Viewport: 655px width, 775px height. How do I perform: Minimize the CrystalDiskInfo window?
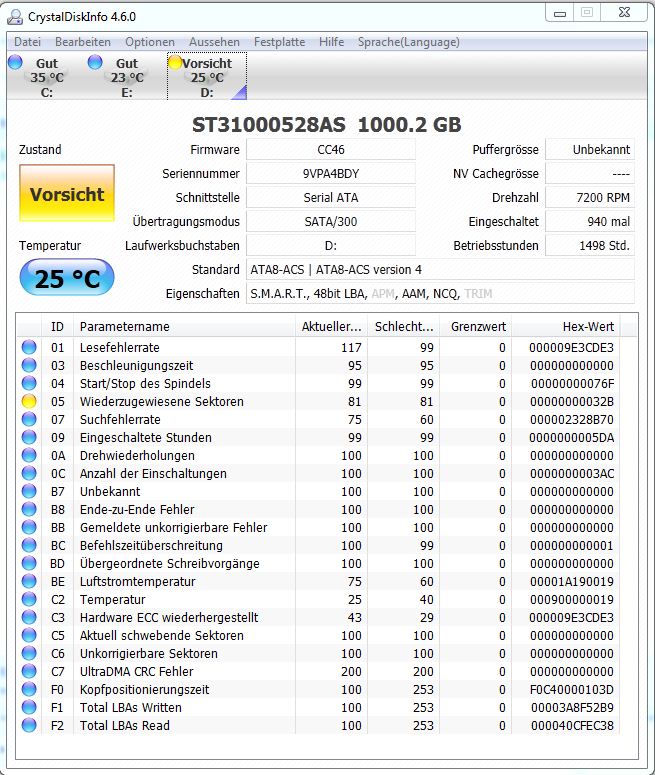[560, 13]
